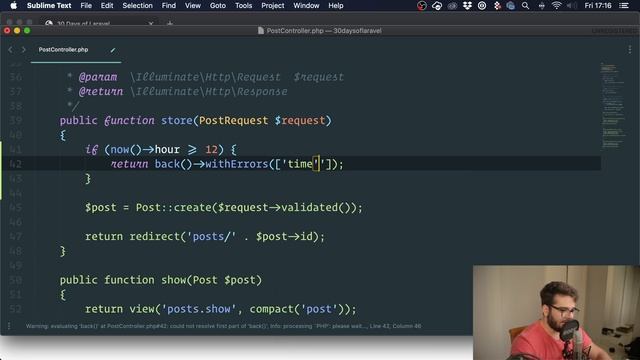Image resolution: width=640 pixels, height=360 pixels.
Task: Click the 'posts.show' string on line 52
Action: pyautogui.click(x=199, y=309)
